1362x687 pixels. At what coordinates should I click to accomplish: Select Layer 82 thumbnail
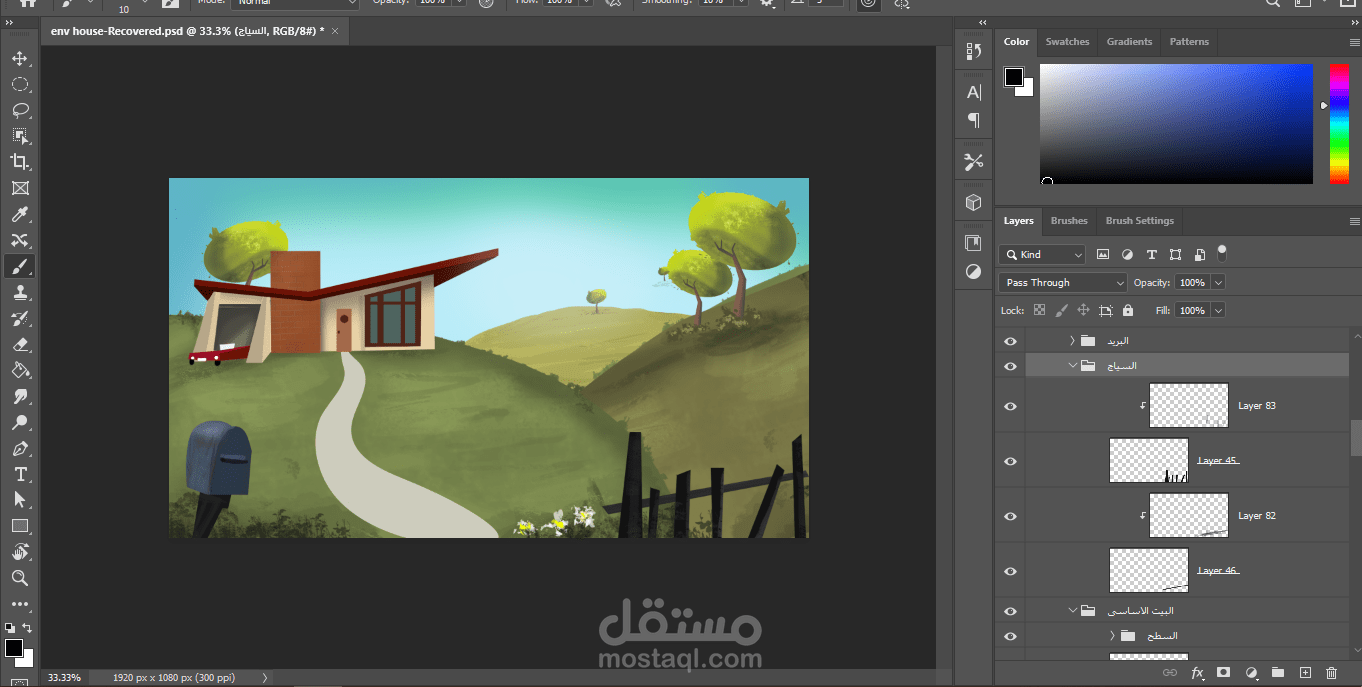click(x=1188, y=516)
